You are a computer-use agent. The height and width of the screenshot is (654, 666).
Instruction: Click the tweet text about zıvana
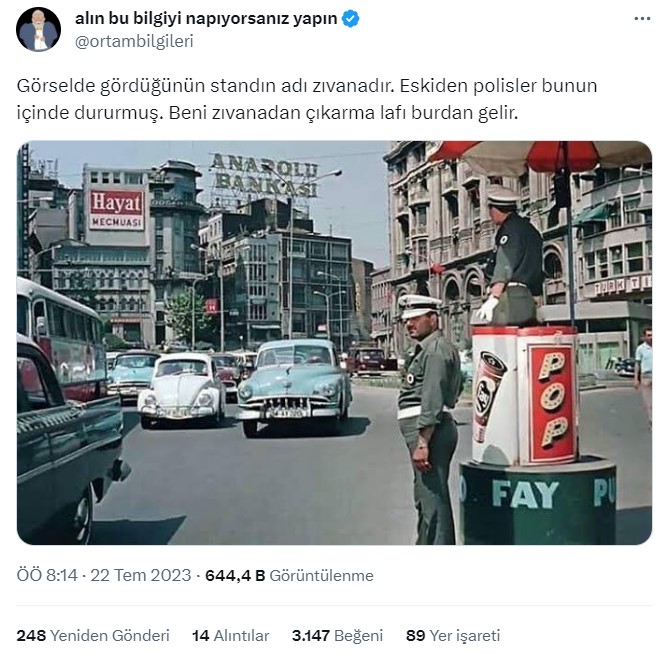pyautogui.click(x=307, y=99)
